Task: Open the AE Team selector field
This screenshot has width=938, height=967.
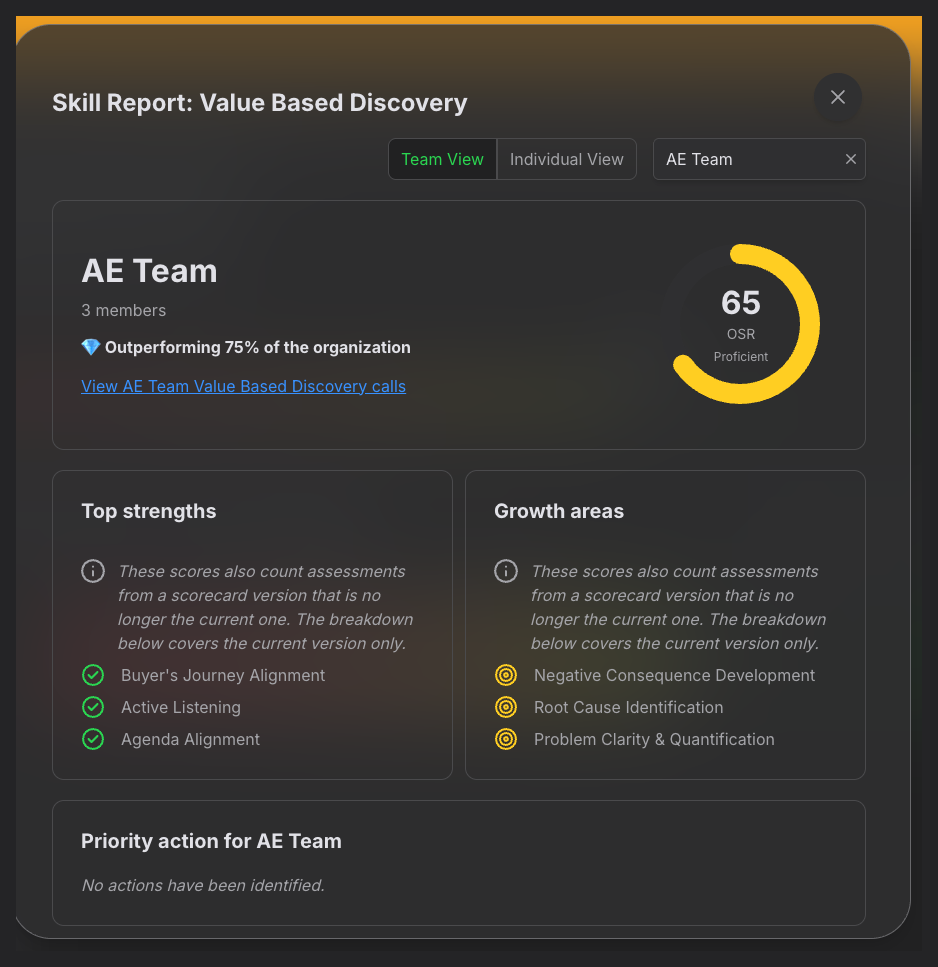Action: [x=759, y=159]
